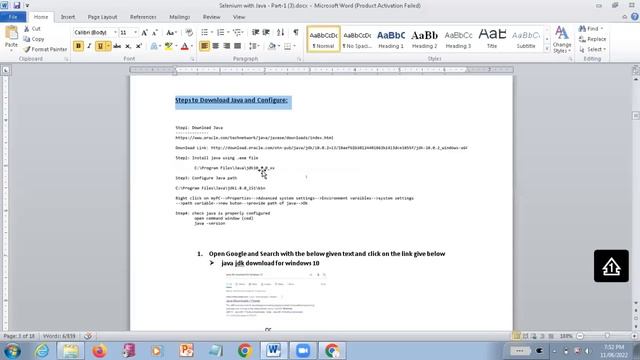This screenshot has width=640, height=360.
Task: Apply the Title style
Action: tap(492, 39)
